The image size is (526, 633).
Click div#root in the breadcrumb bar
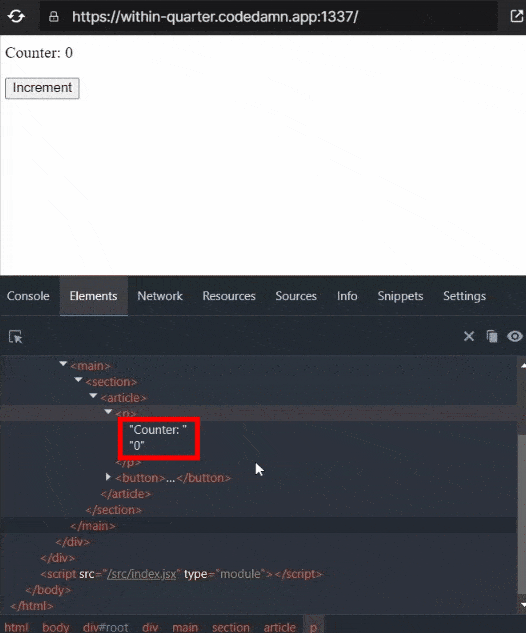coord(105,627)
